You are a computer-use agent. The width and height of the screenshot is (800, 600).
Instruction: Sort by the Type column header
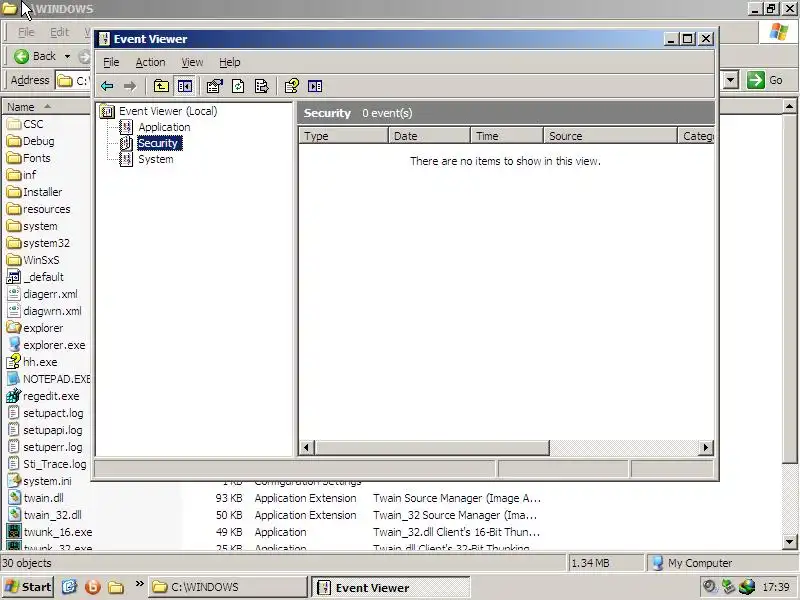[343, 136]
